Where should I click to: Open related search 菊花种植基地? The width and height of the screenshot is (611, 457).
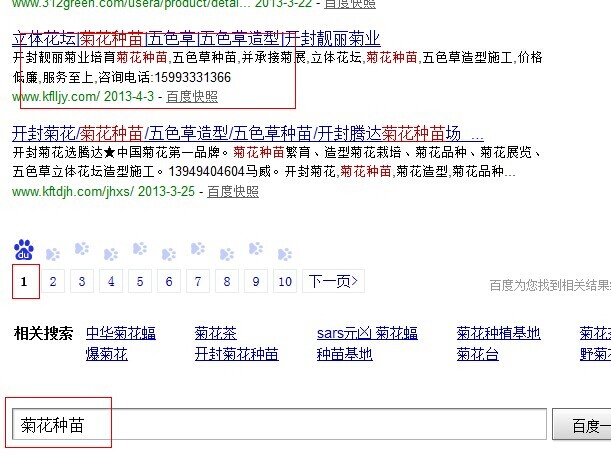(498, 333)
